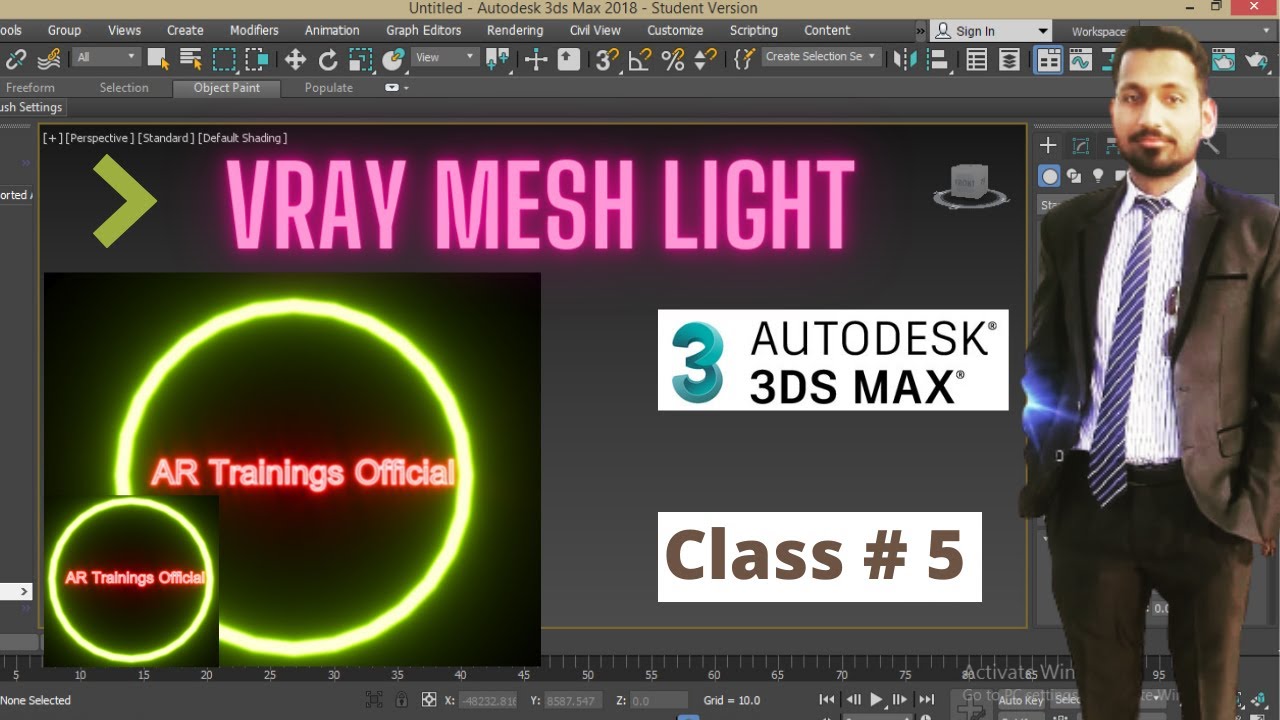The width and height of the screenshot is (1280, 720).
Task: Switch to the Object Paint ribbon tab
Action: [227, 88]
